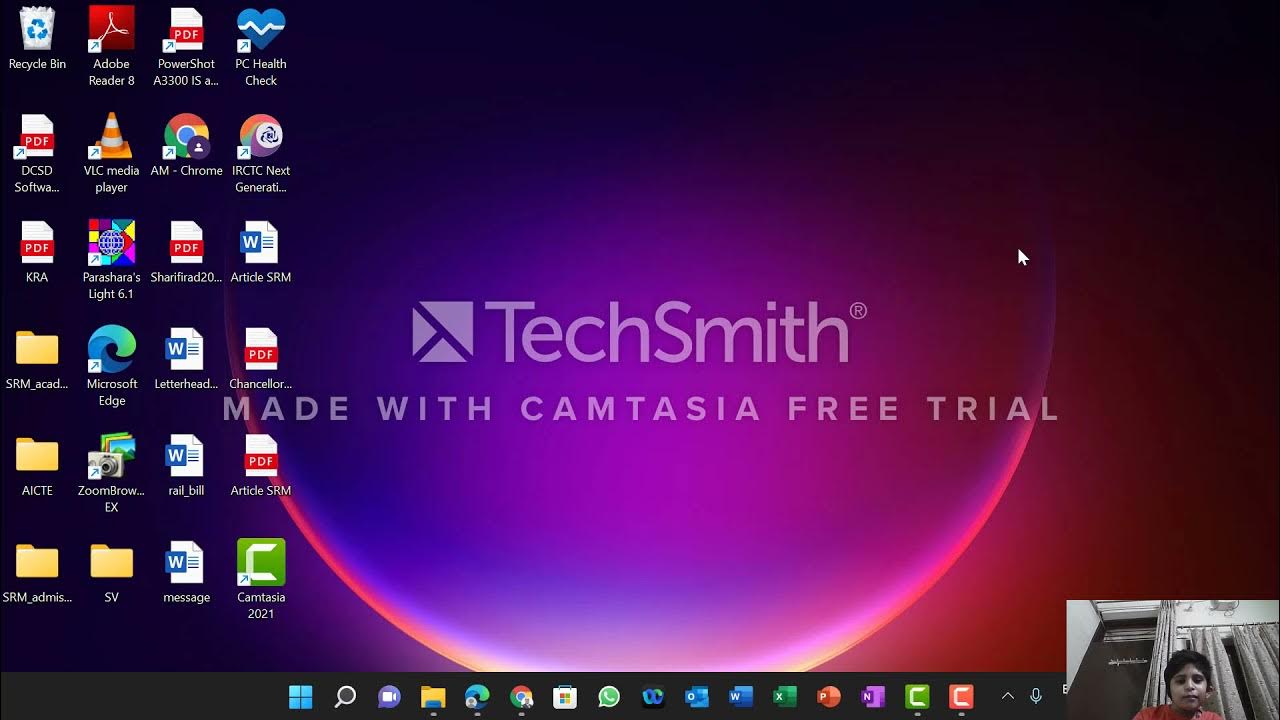Click the microphone tray icon

click(1036, 696)
